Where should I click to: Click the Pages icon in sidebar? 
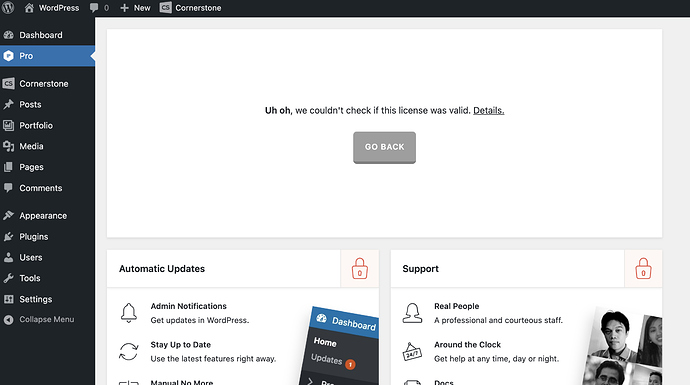pyautogui.click(x=8, y=167)
